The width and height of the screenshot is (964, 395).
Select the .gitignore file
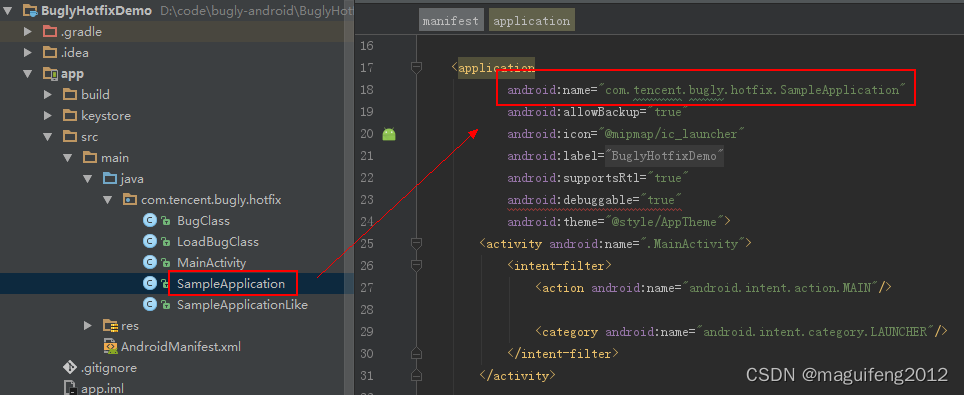pos(109,367)
